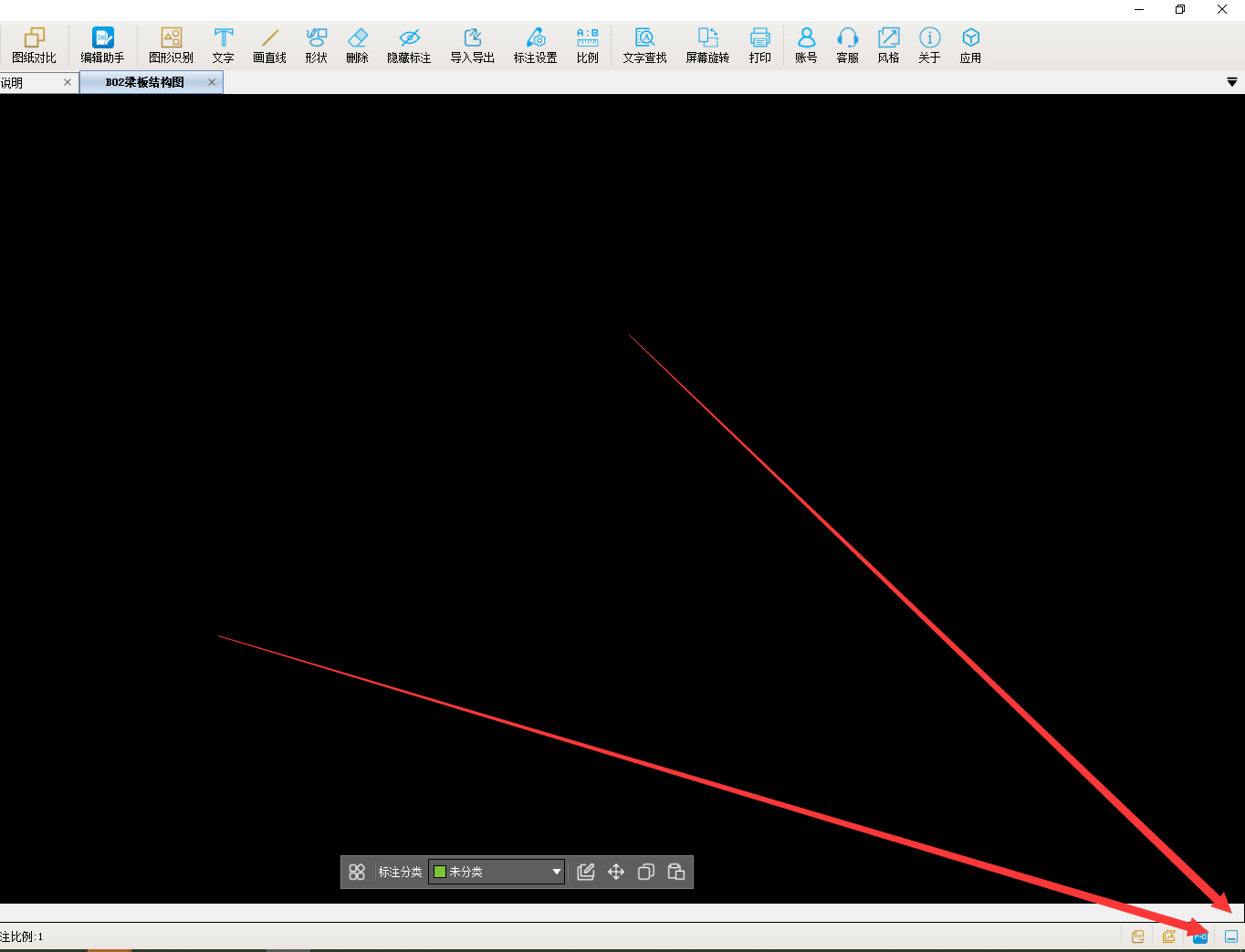The width and height of the screenshot is (1245, 952).
Task: Open the 标注设置 annotation settings
Action: [535, 45]
